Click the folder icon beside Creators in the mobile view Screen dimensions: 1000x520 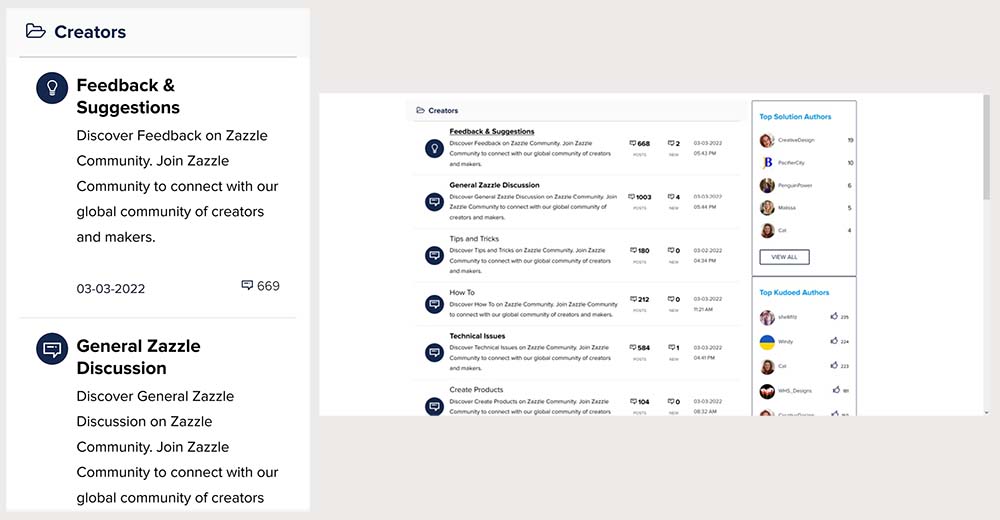[x=36, y=31]
